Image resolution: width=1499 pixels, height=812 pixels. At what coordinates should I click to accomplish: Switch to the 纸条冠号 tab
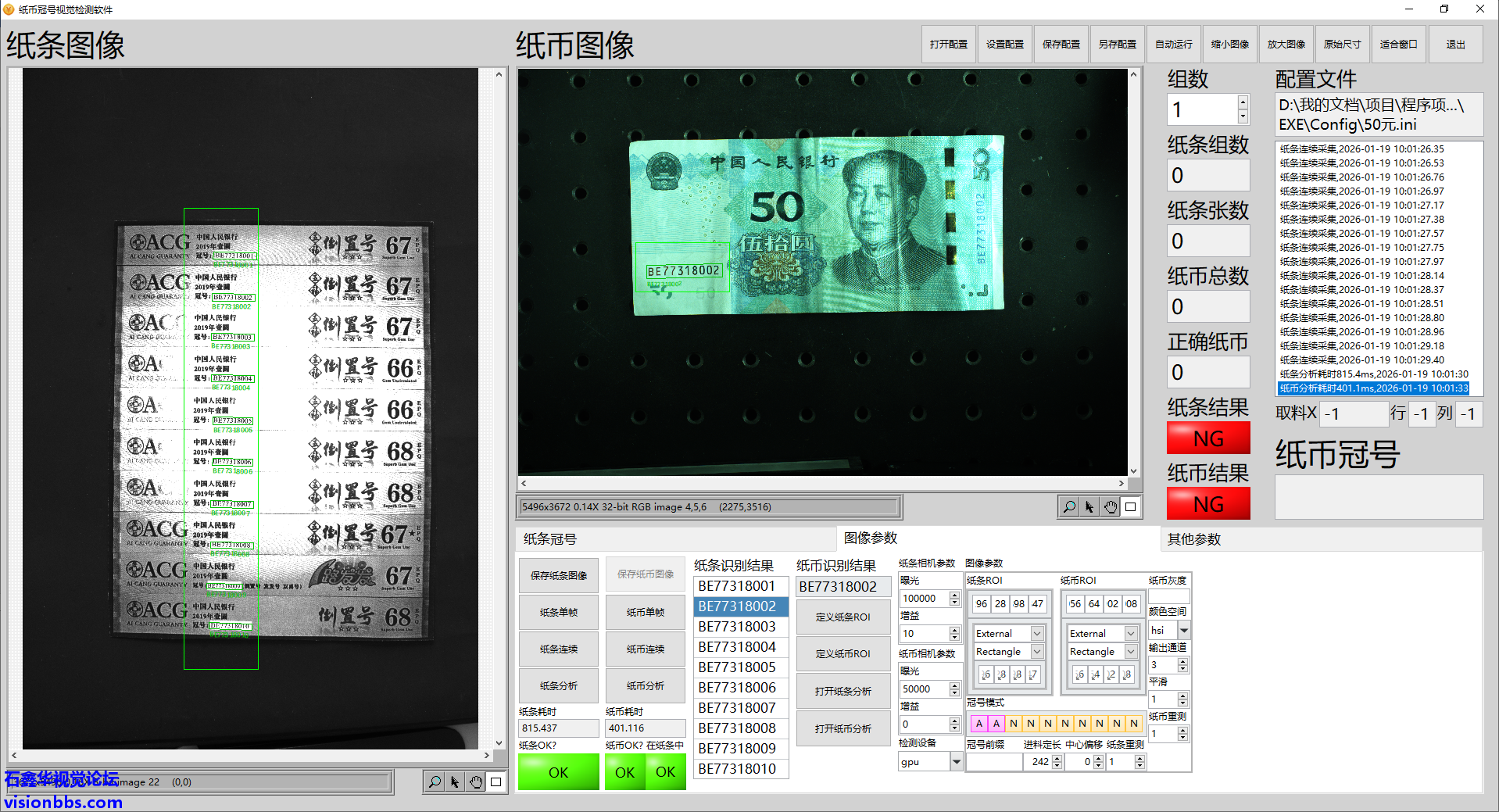pyautogui.click(x=550, y=539)
